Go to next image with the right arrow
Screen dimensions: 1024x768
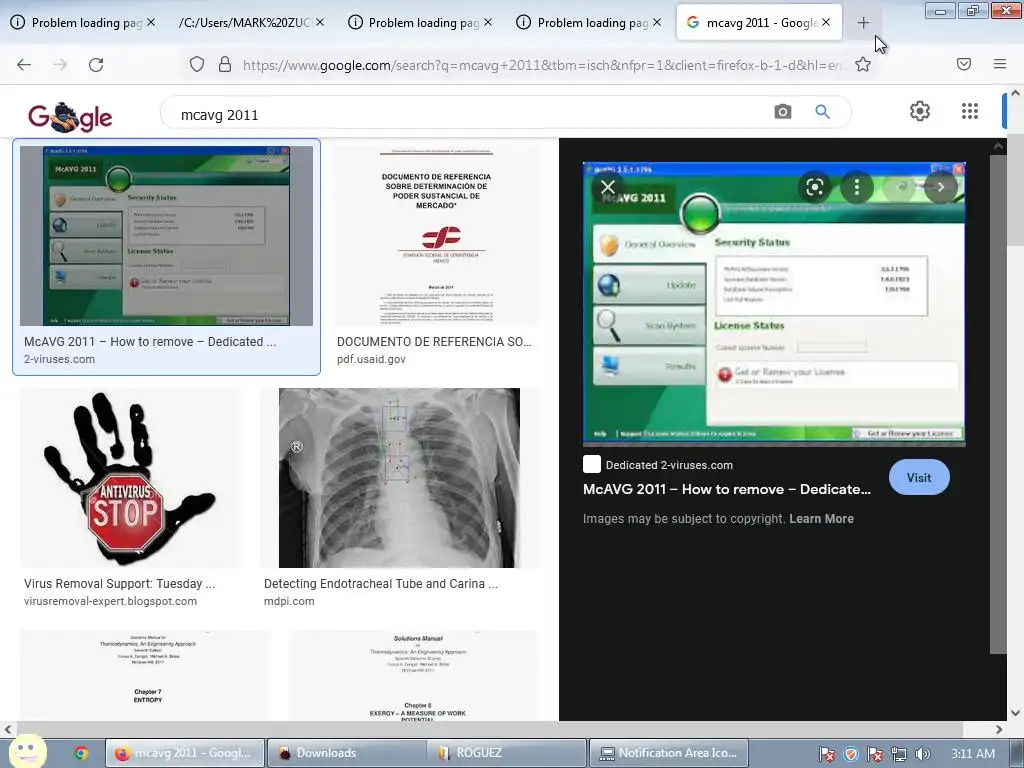941,187
